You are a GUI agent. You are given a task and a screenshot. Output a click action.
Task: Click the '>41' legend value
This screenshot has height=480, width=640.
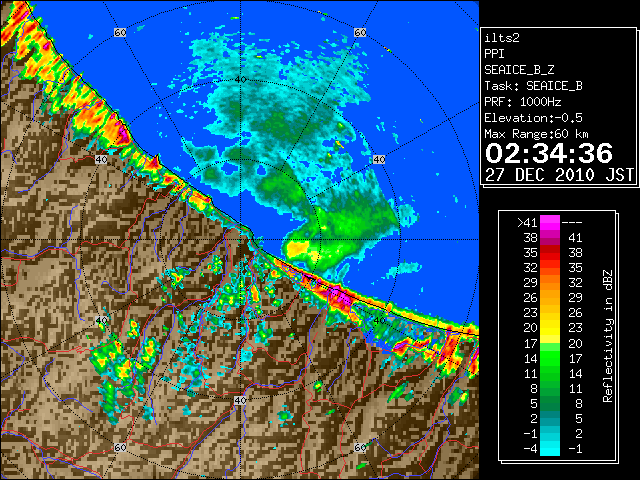tap(527, 223)
